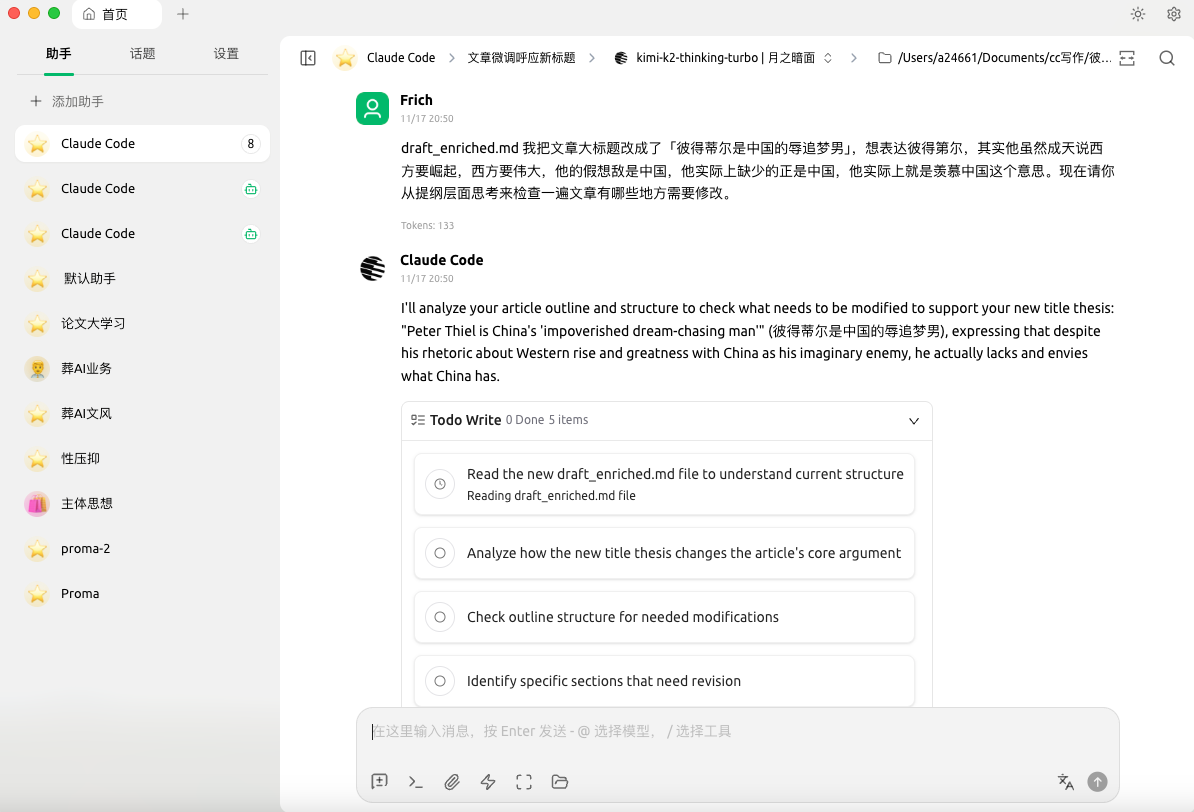Viewport: 1194px width, 812px height.
Task: Click the translate icon in input bar
Action: pos(1065,782)
